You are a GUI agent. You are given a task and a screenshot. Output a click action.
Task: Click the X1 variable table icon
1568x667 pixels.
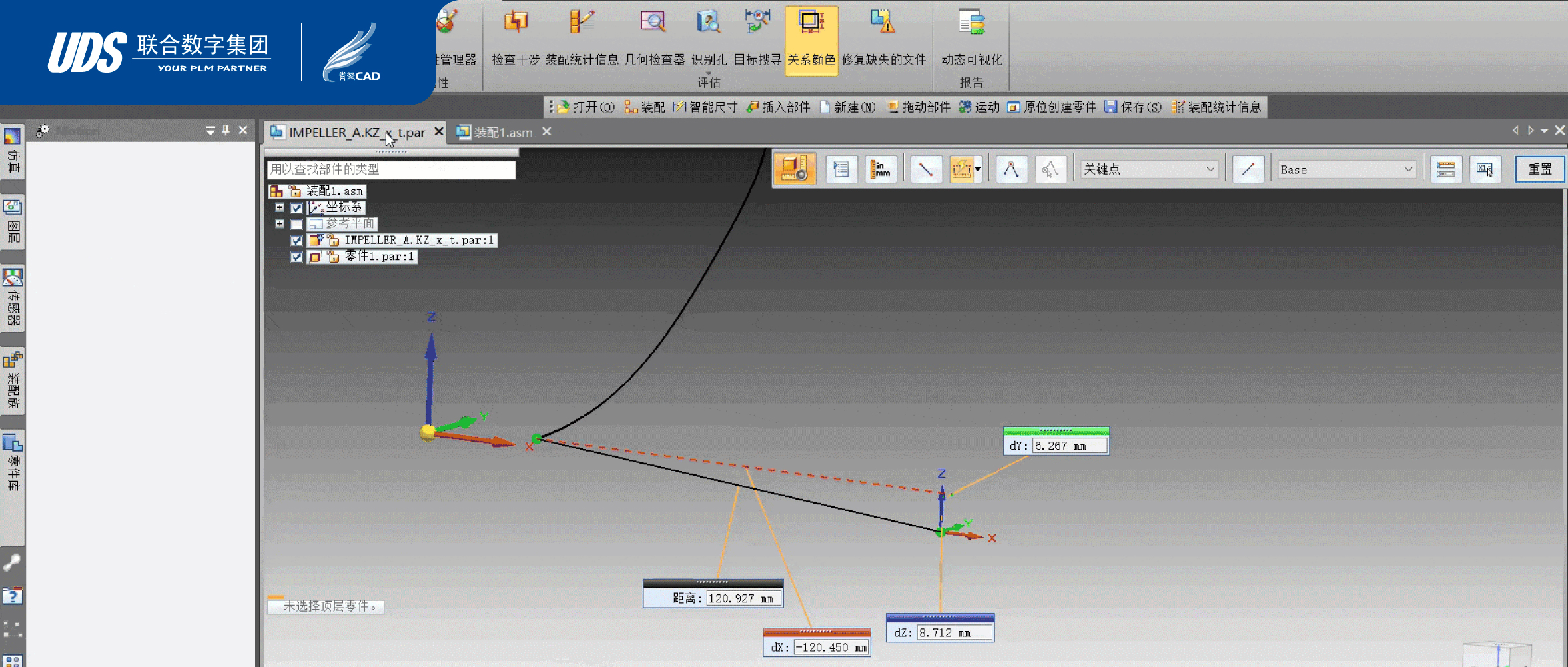(1485, 169)
